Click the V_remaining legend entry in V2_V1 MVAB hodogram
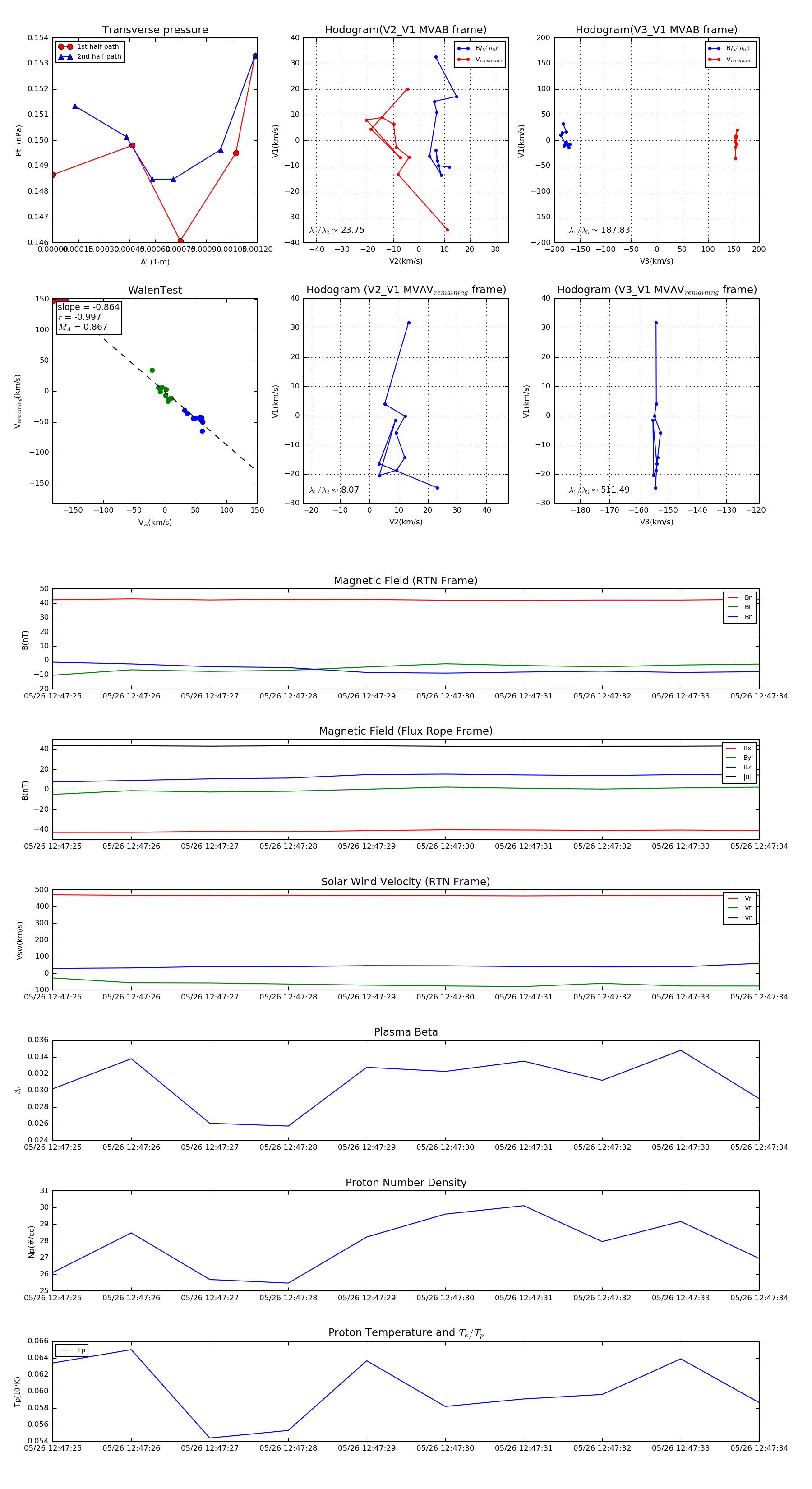The image size is (812, 1489). (480, 60)
